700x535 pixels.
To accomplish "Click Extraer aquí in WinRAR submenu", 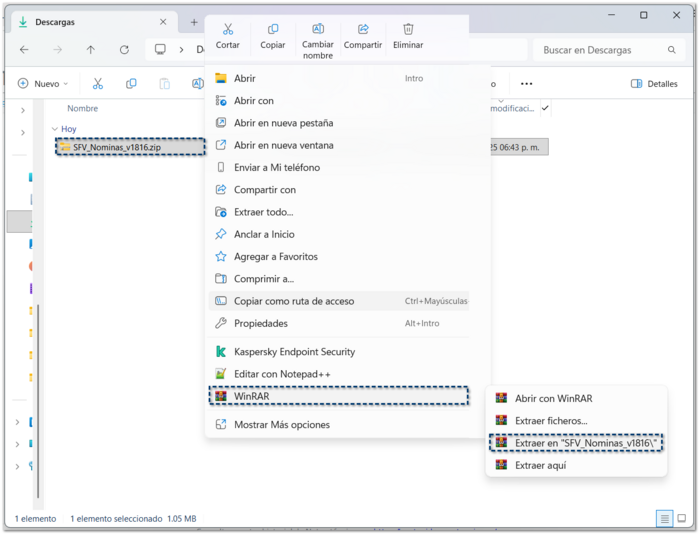I will (542, 465).
